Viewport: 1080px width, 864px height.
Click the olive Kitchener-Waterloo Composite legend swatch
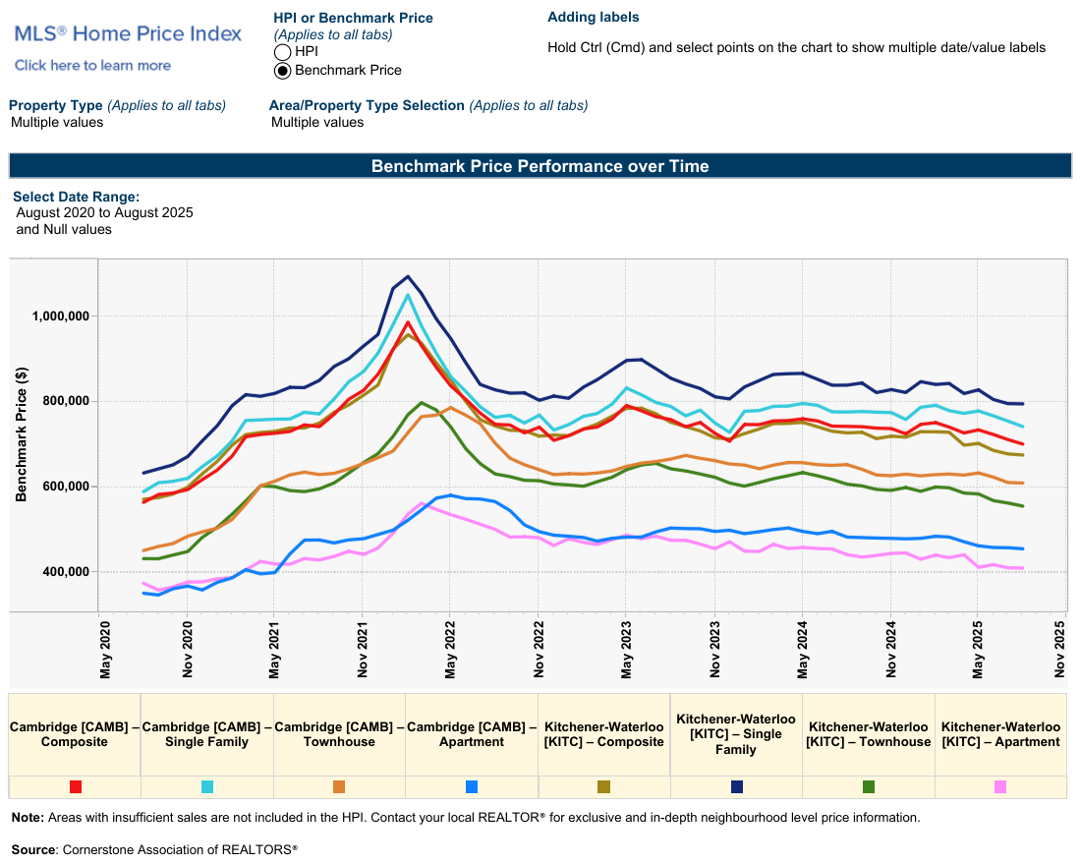point(603,787)
